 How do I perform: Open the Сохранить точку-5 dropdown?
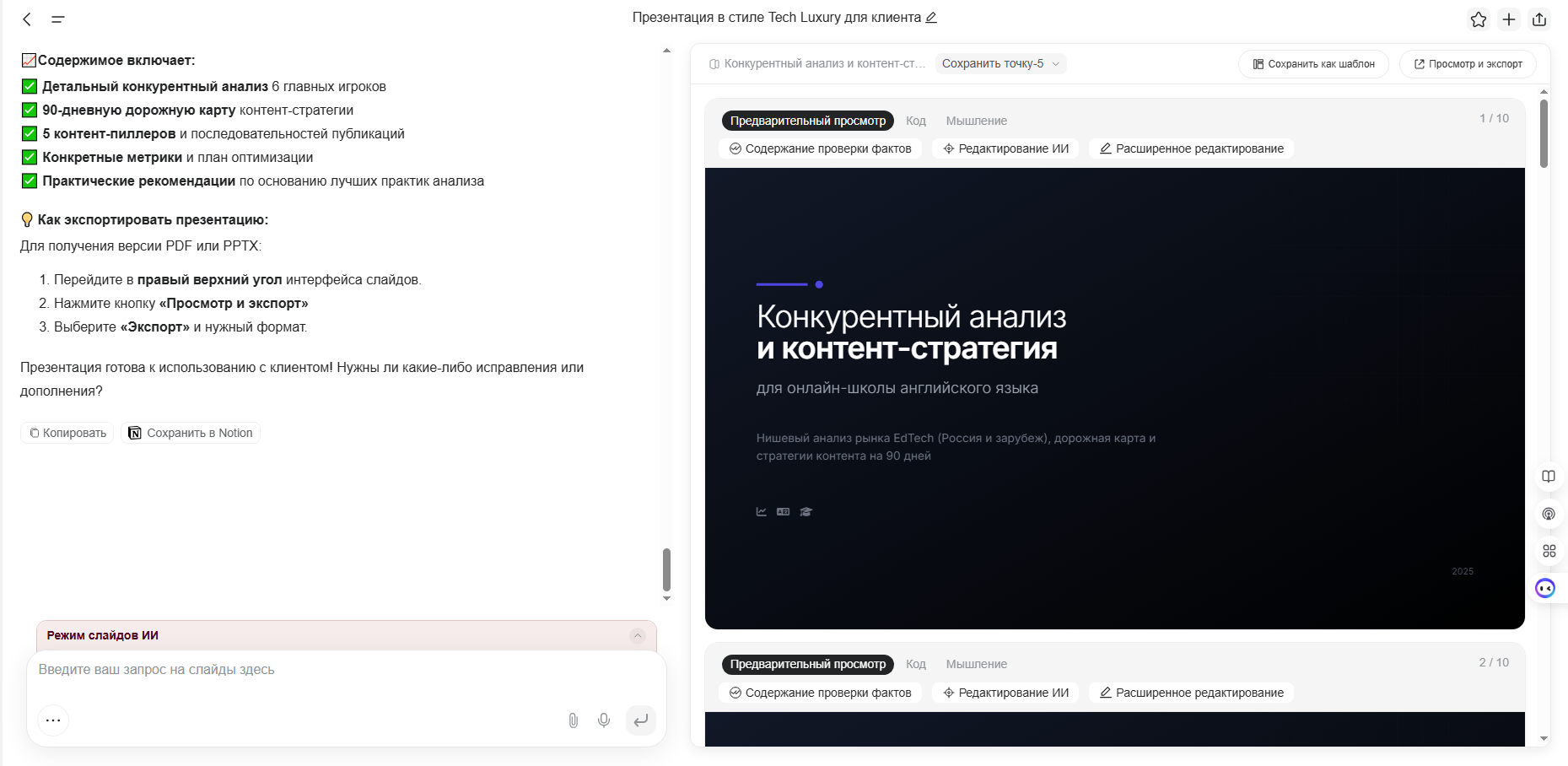coord(1000,63)
